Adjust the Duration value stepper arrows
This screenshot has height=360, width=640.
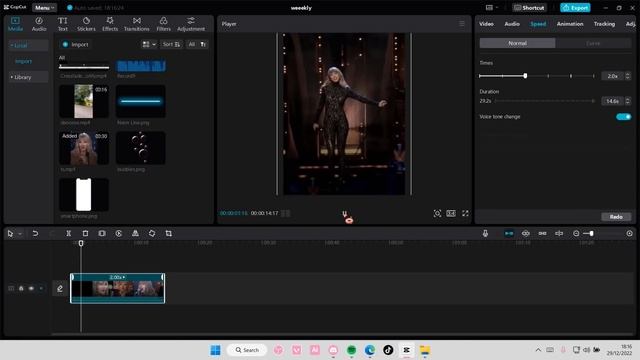[628, 101]
